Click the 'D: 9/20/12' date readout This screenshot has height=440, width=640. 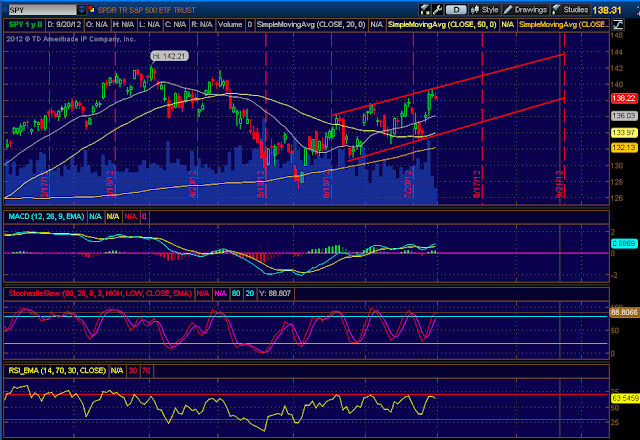point(64,24)
